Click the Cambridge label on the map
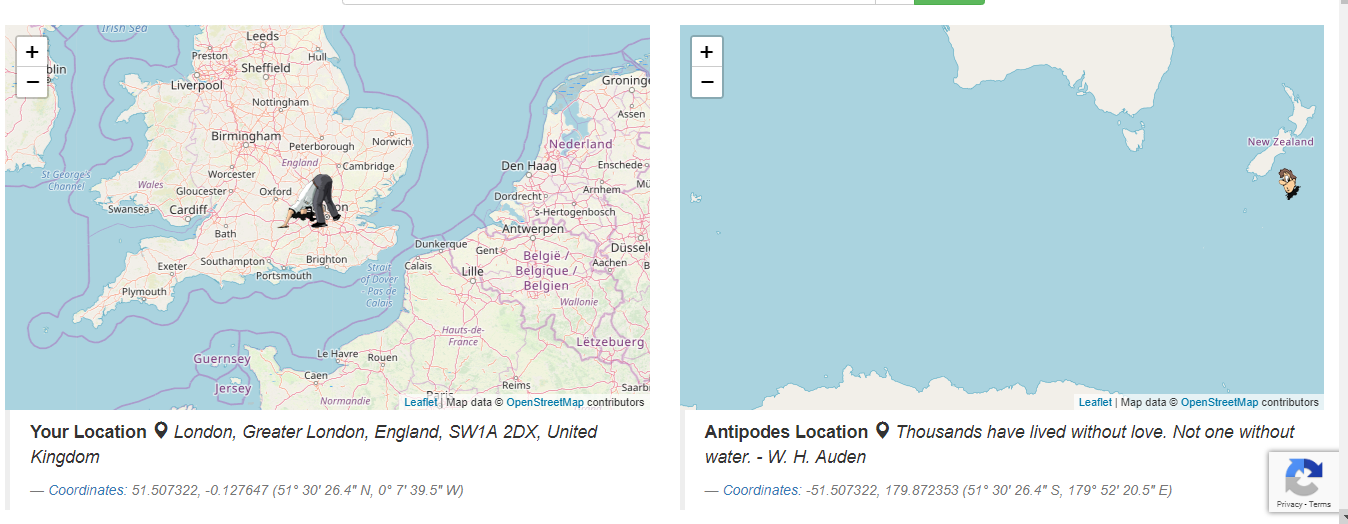This screenshot has height=524, width=1348. pos(369,166)
